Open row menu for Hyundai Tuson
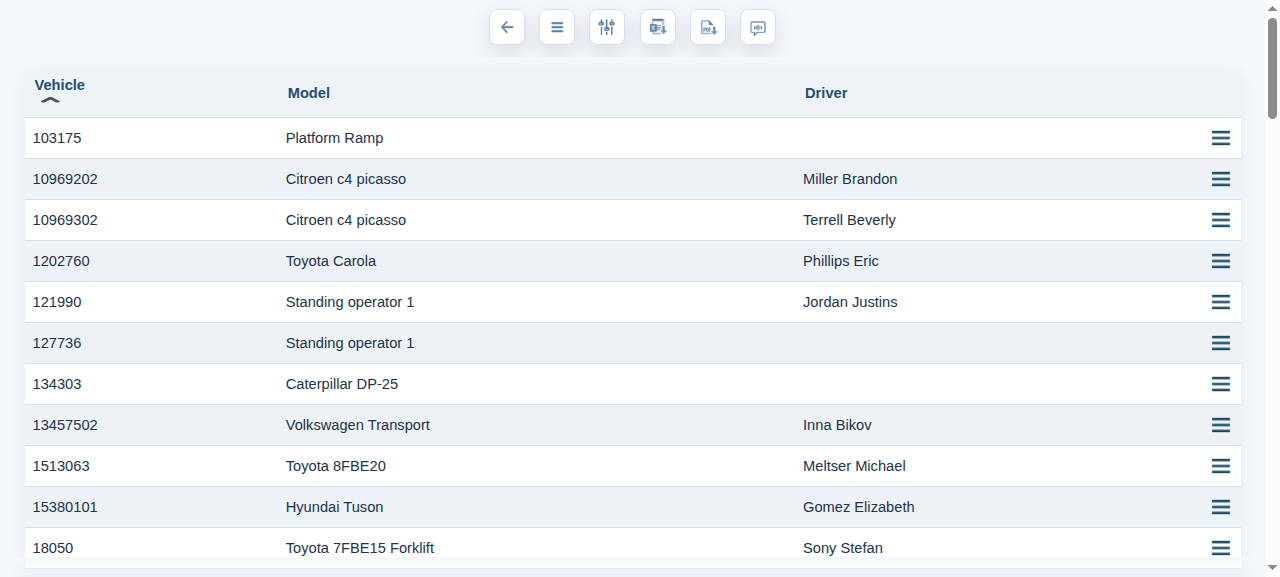 point(1221,507)
